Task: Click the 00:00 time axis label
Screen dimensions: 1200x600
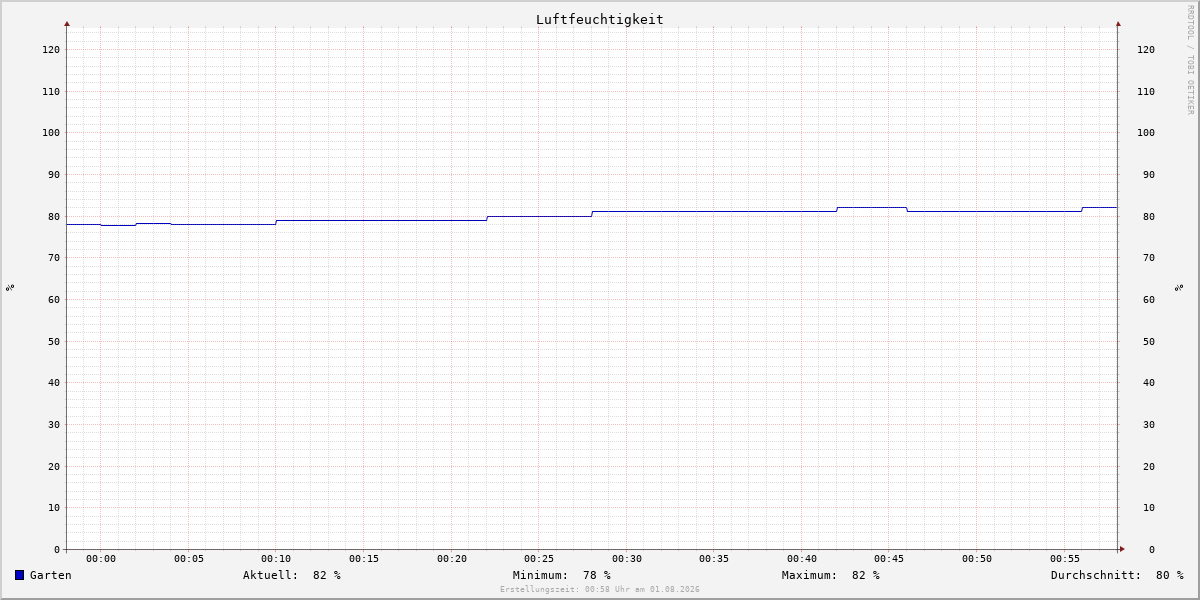Action: pos(101,559)
